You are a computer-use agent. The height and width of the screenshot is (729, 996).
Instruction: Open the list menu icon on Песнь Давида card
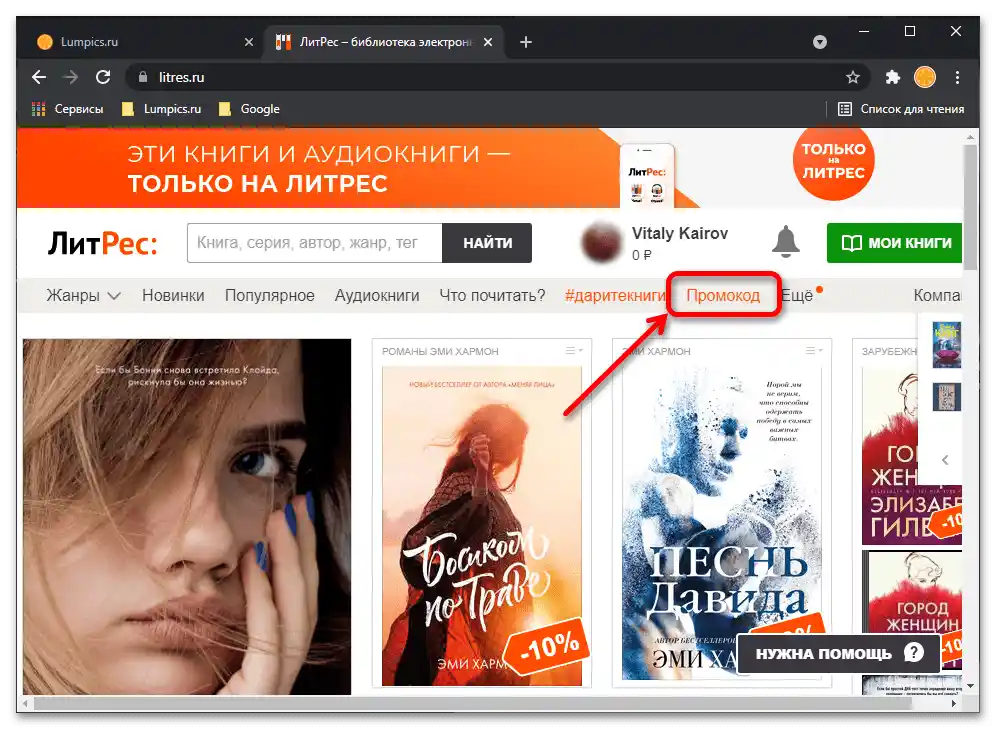coord(814,351)
